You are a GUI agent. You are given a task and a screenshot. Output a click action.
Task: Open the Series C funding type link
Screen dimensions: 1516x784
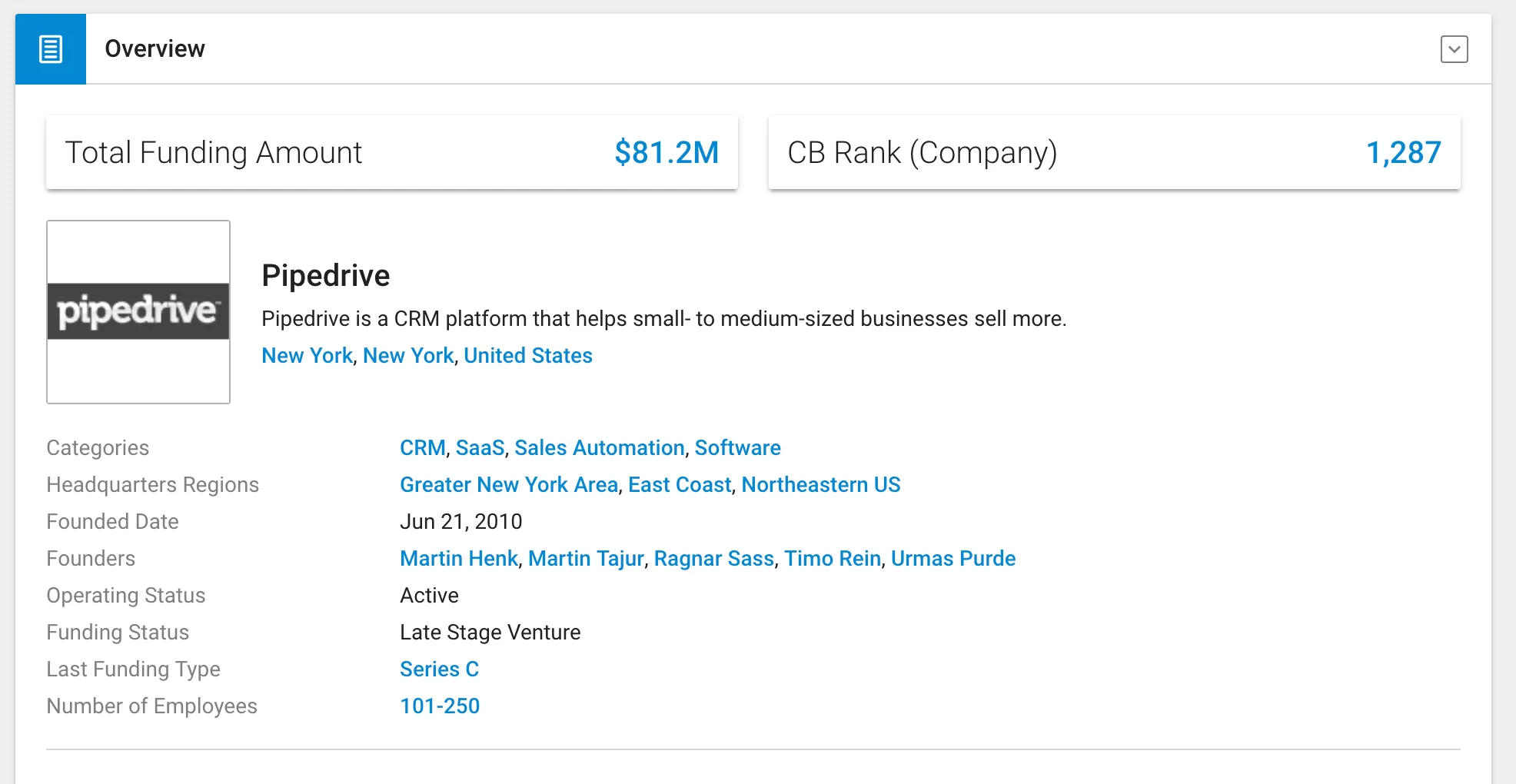point(439,669)
